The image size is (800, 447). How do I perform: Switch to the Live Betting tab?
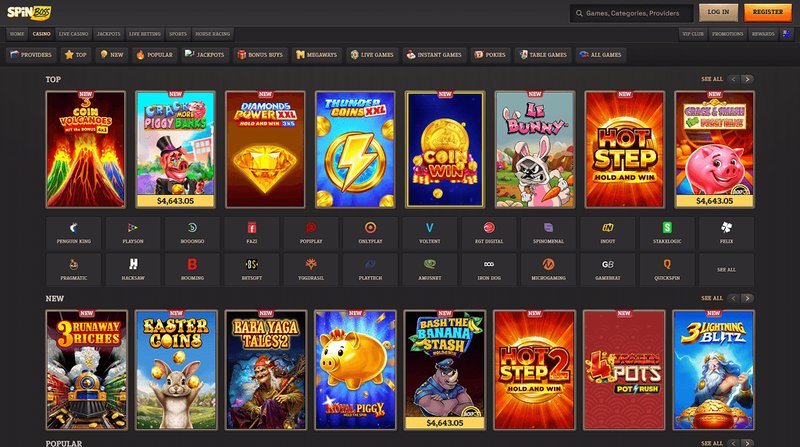pos(145,34)
